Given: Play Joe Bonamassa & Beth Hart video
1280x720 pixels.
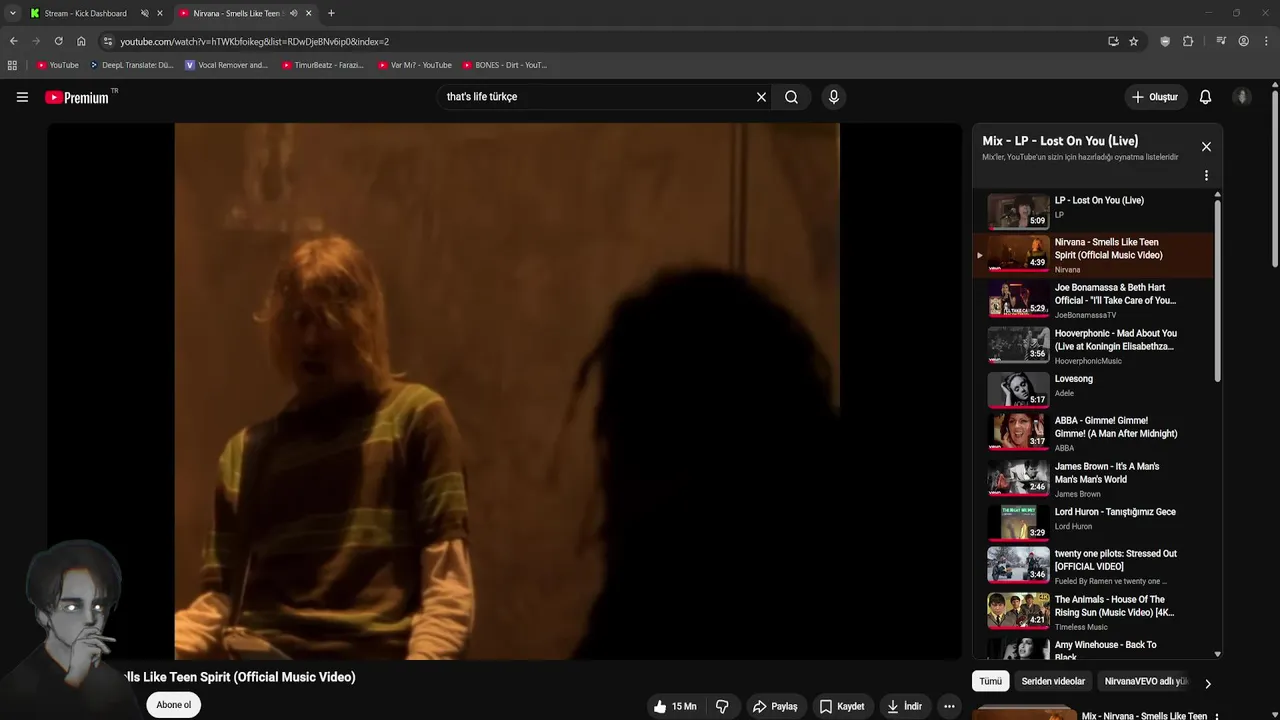Looking at the screenshot, I should tap(1095, 300).
